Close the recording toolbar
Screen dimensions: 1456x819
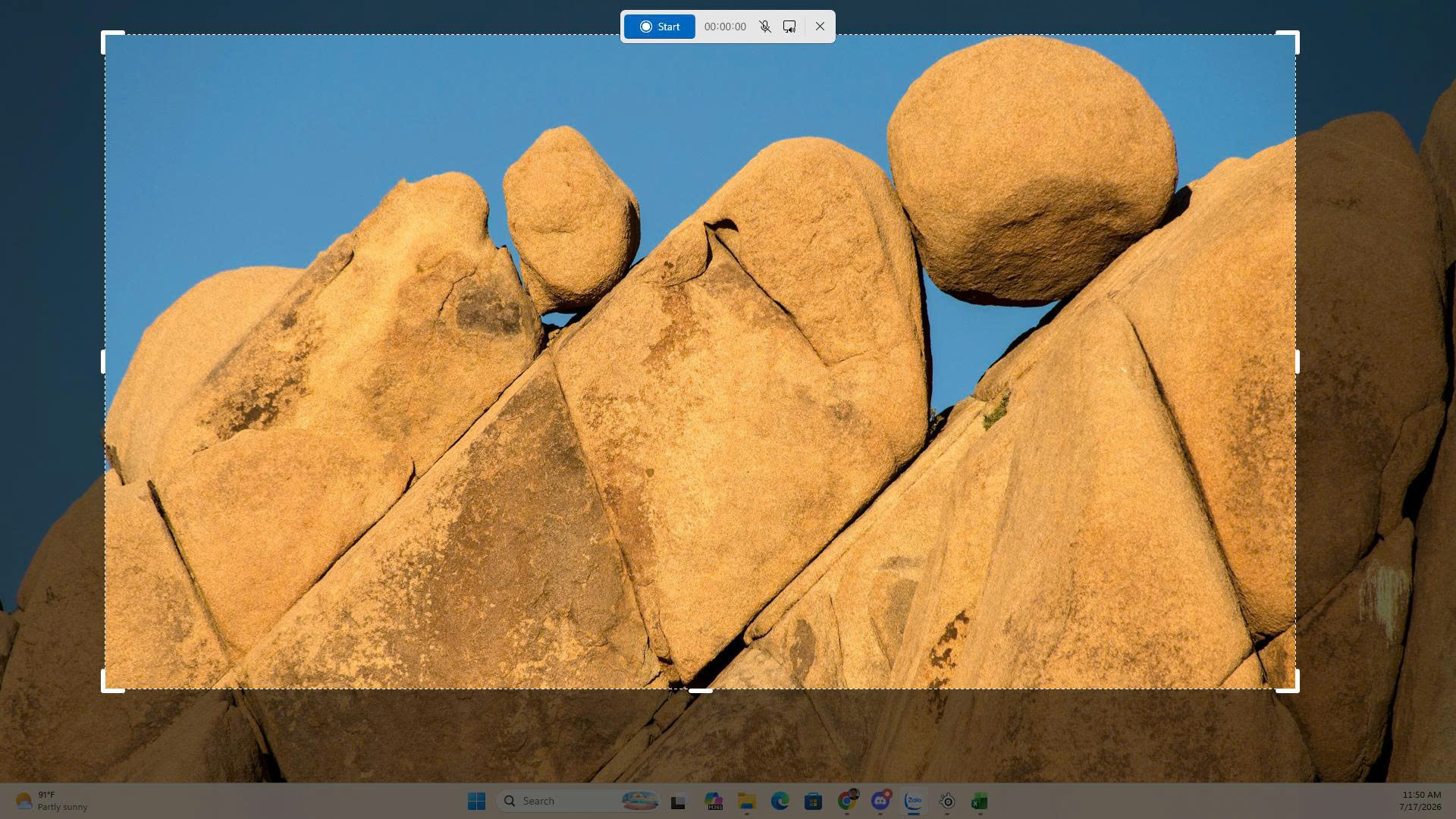[x=820, y=27]
